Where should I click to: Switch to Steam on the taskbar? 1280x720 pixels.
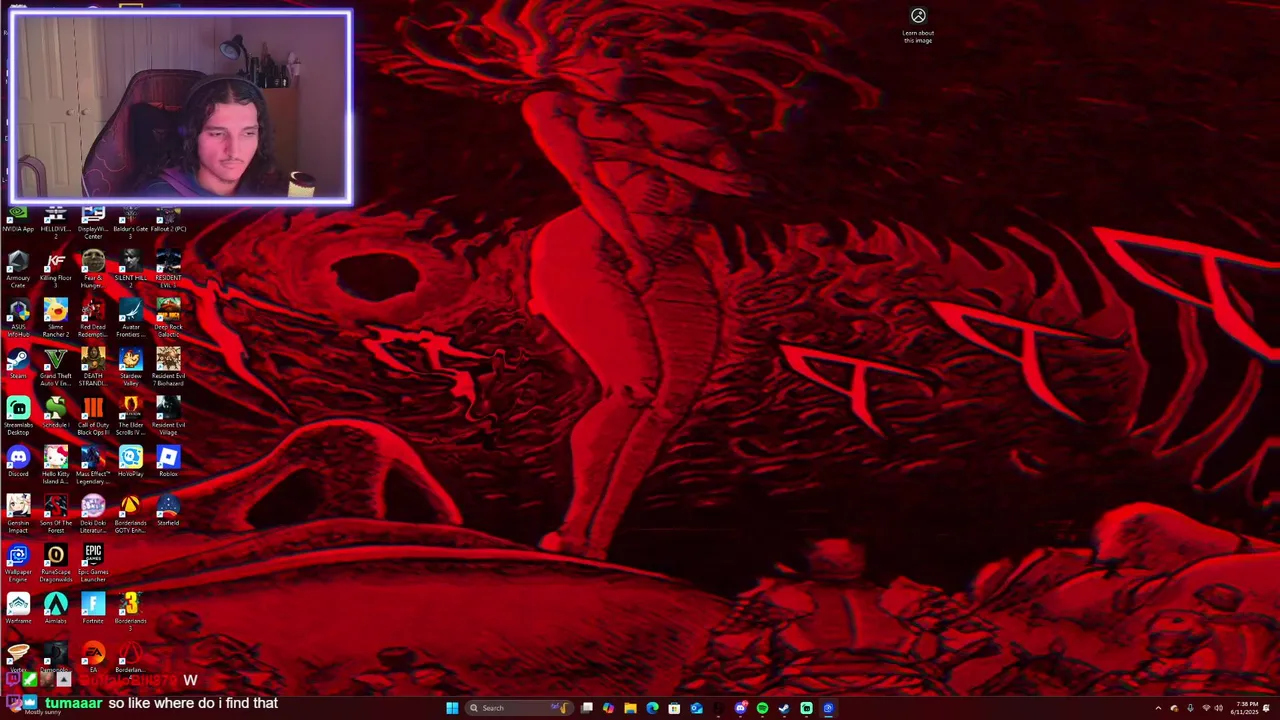(x=784, y=708)
